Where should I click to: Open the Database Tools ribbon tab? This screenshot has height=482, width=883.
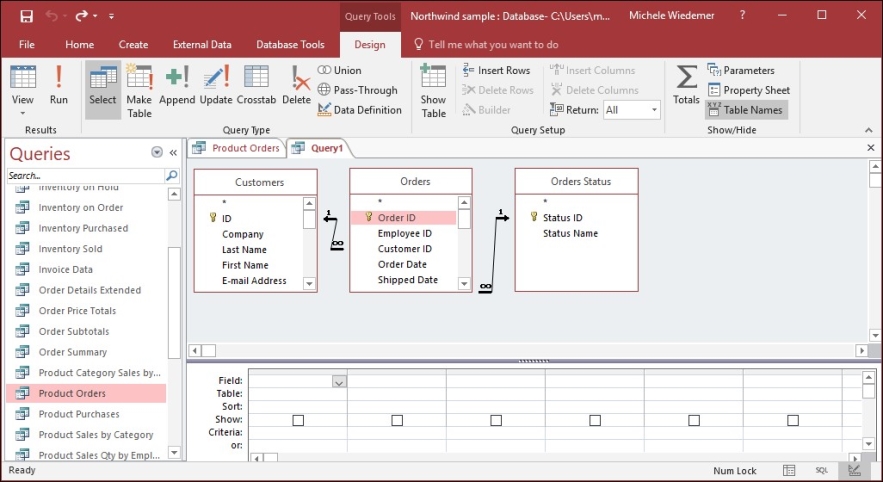(x=290, y=44)
